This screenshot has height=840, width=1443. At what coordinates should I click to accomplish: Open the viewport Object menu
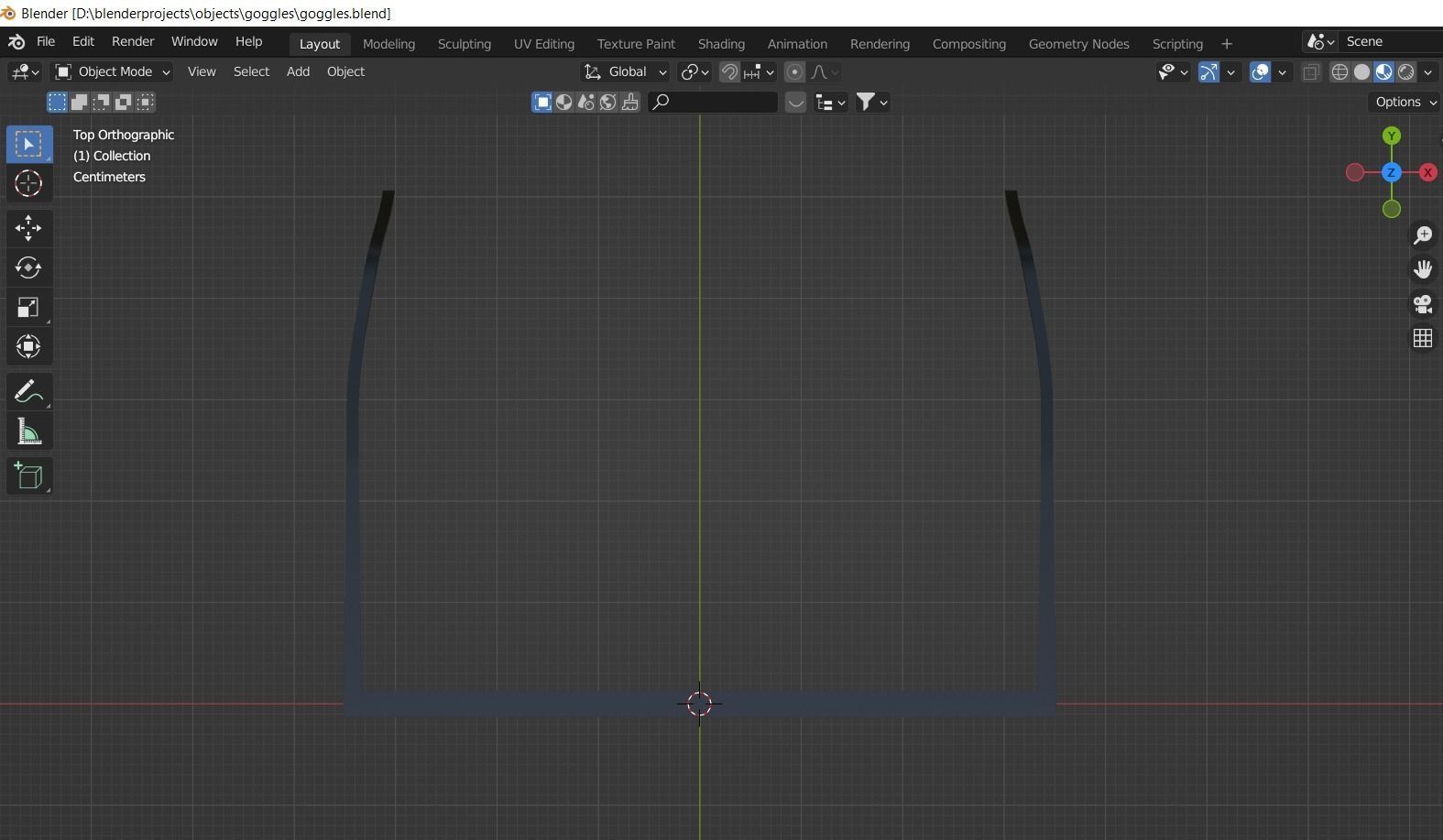point(345,71)
